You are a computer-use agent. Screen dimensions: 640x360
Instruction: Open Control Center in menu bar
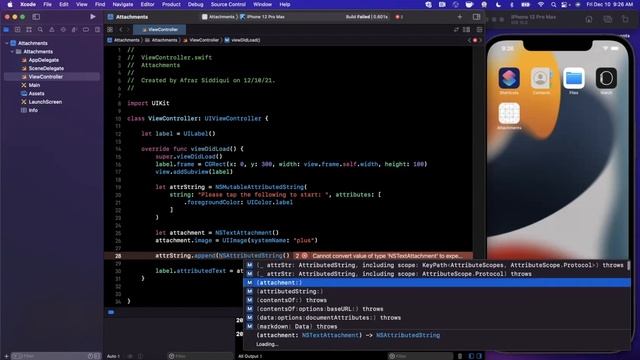tap(565, 4)
